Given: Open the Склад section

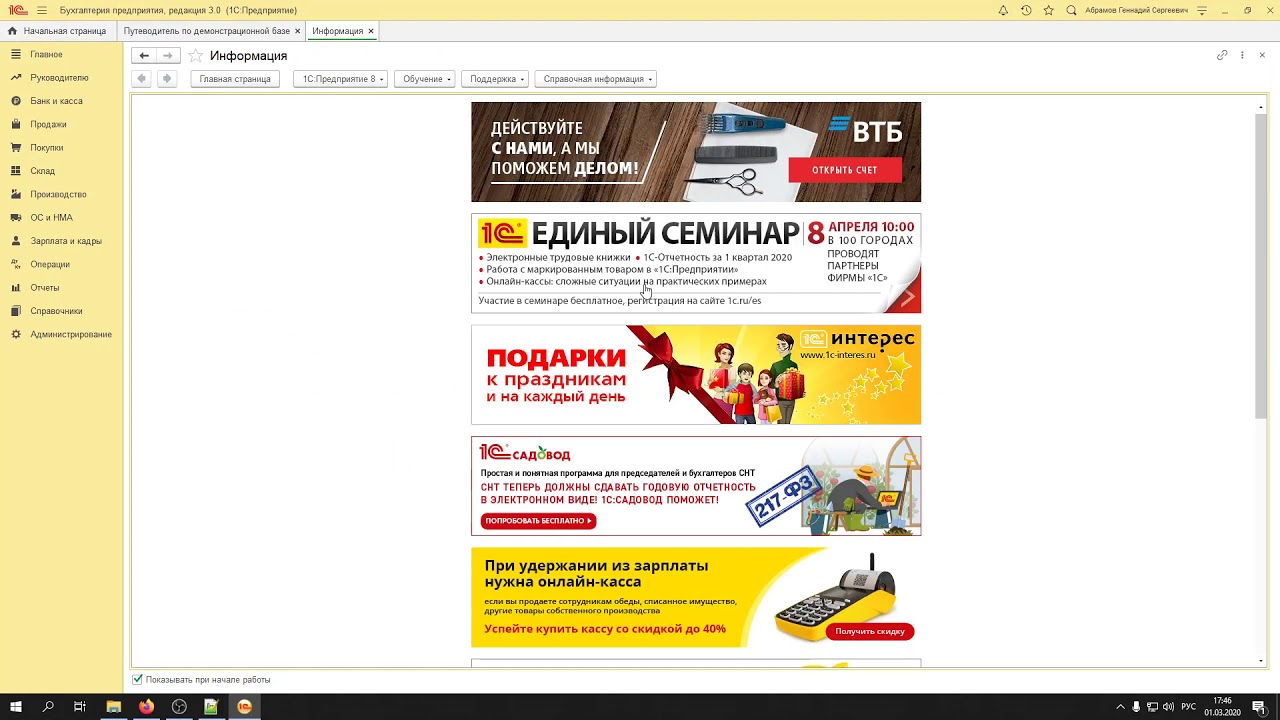Looking at the screenshot, I should [x=42, y=171].
